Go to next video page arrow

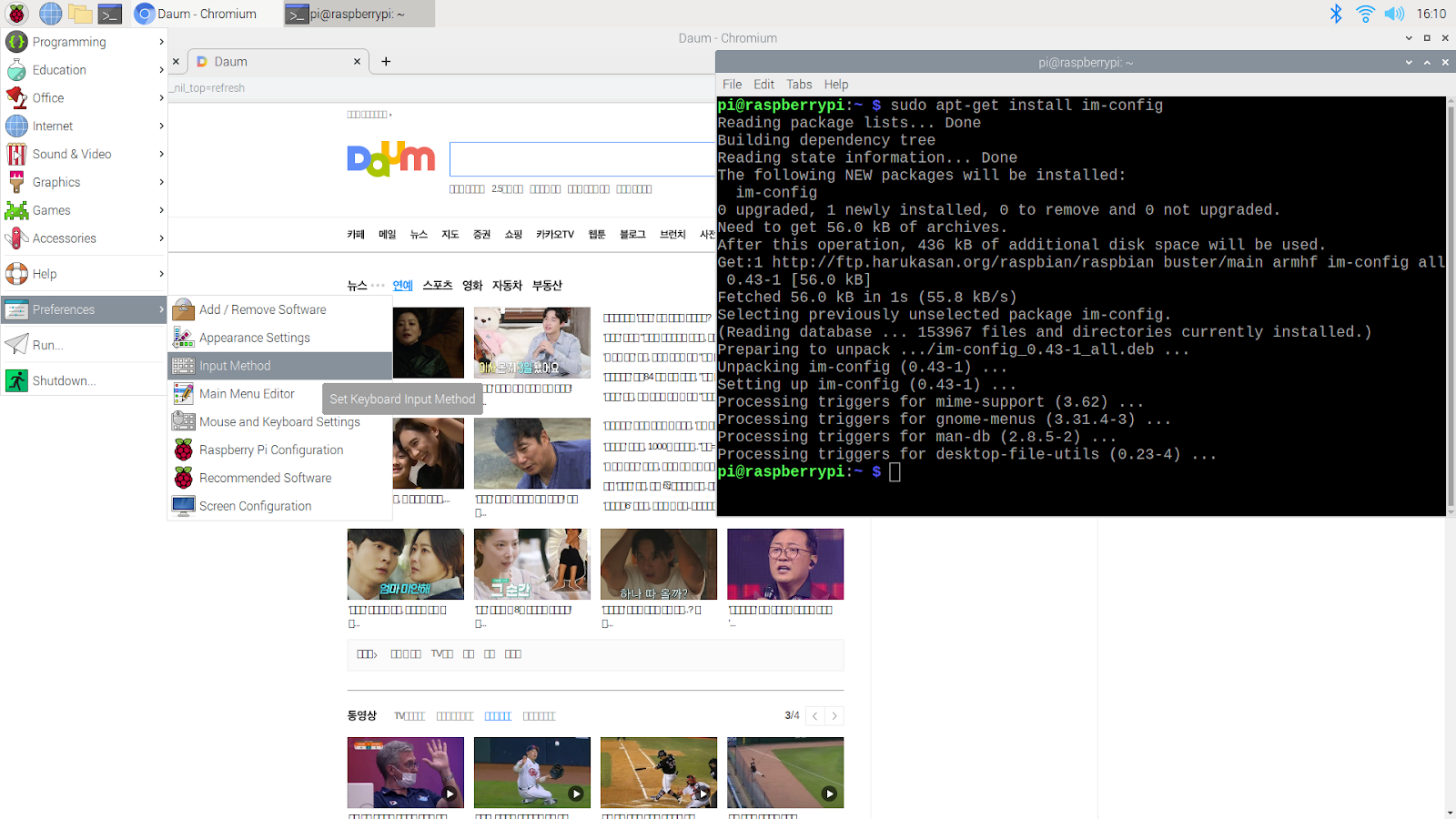[x=834, y=716]
